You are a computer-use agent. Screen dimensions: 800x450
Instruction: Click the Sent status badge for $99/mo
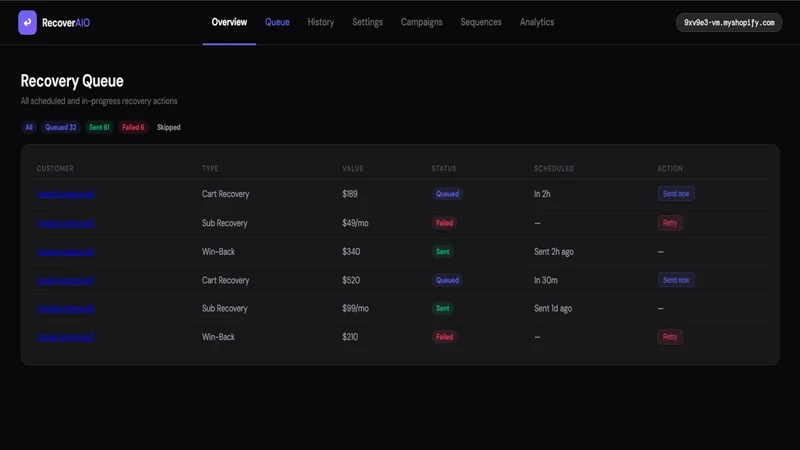[x=443, y=308]
